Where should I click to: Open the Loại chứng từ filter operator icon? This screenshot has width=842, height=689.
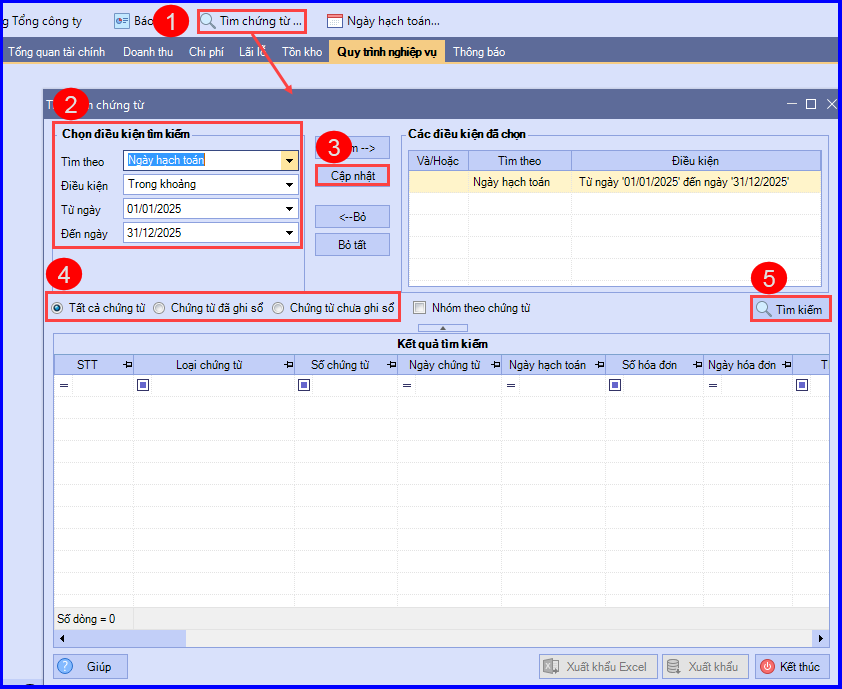click(x=143, y=385)
